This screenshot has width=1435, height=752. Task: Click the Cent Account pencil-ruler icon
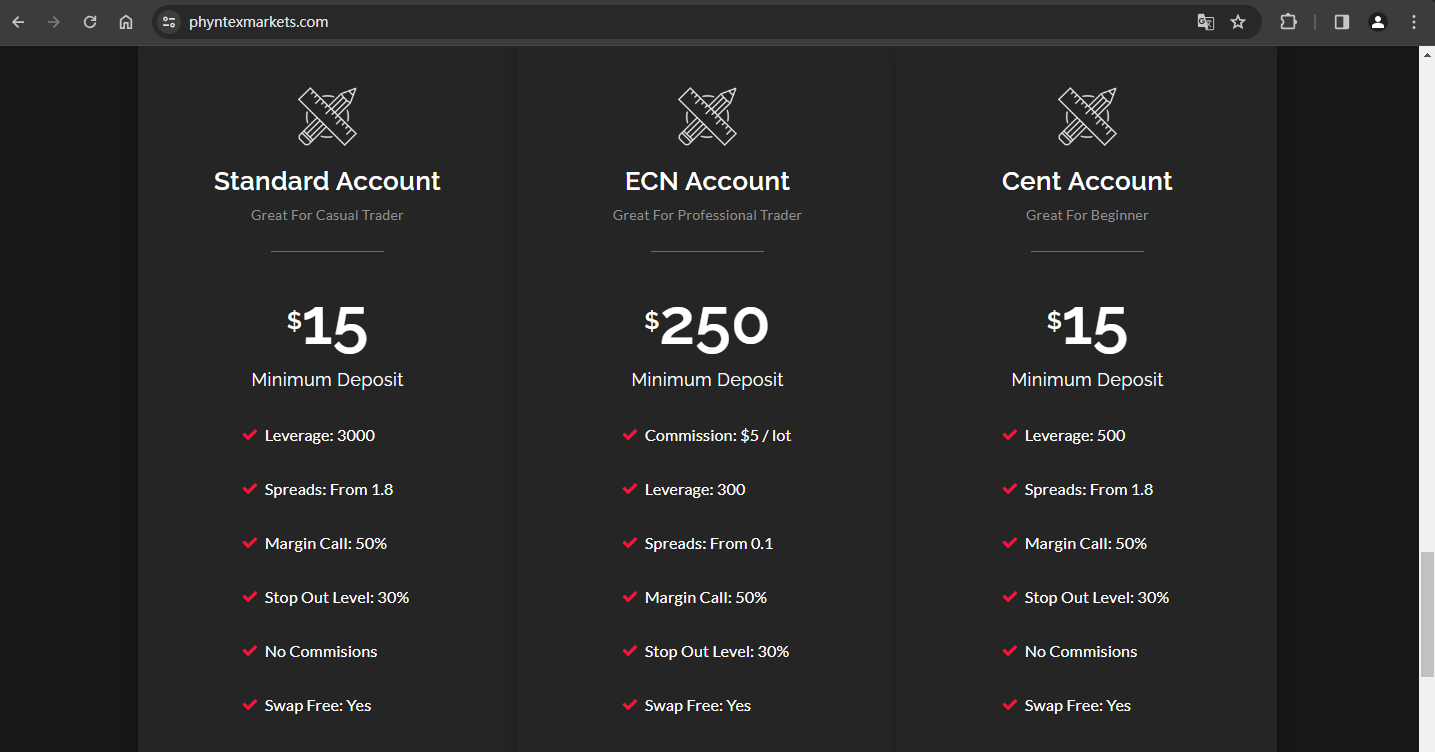tap(1087, 116)
